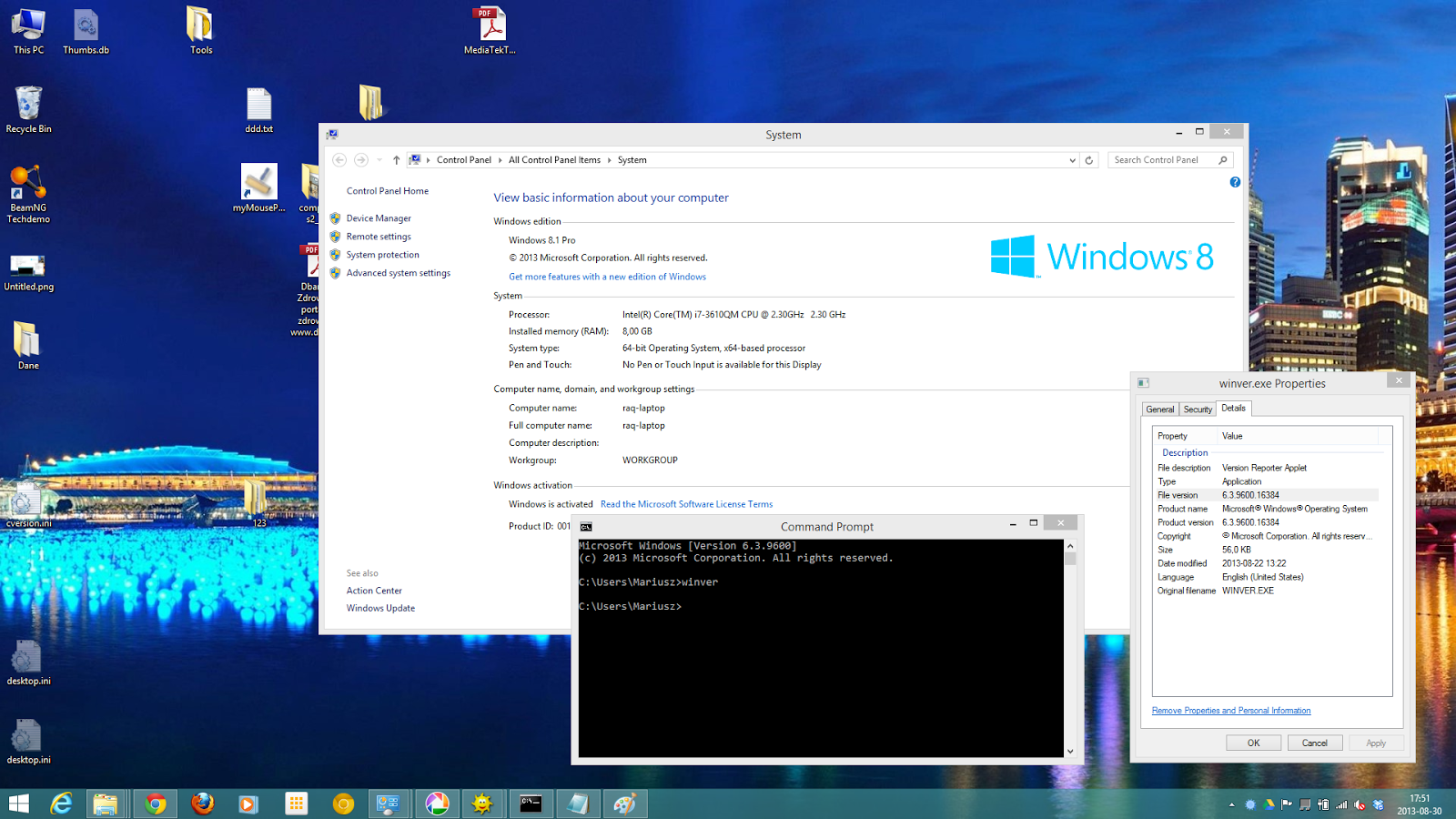Image resolution: width=1456 pixels, height=819 pixels.
Task: Open the search box dropdown in Control Panel
Action: [x=1071, y=159]
